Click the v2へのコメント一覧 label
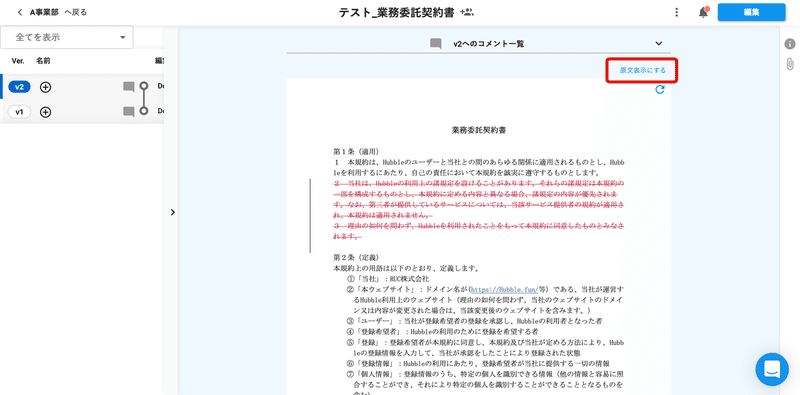This screenshot has width=800, height=395. [488, 44]
